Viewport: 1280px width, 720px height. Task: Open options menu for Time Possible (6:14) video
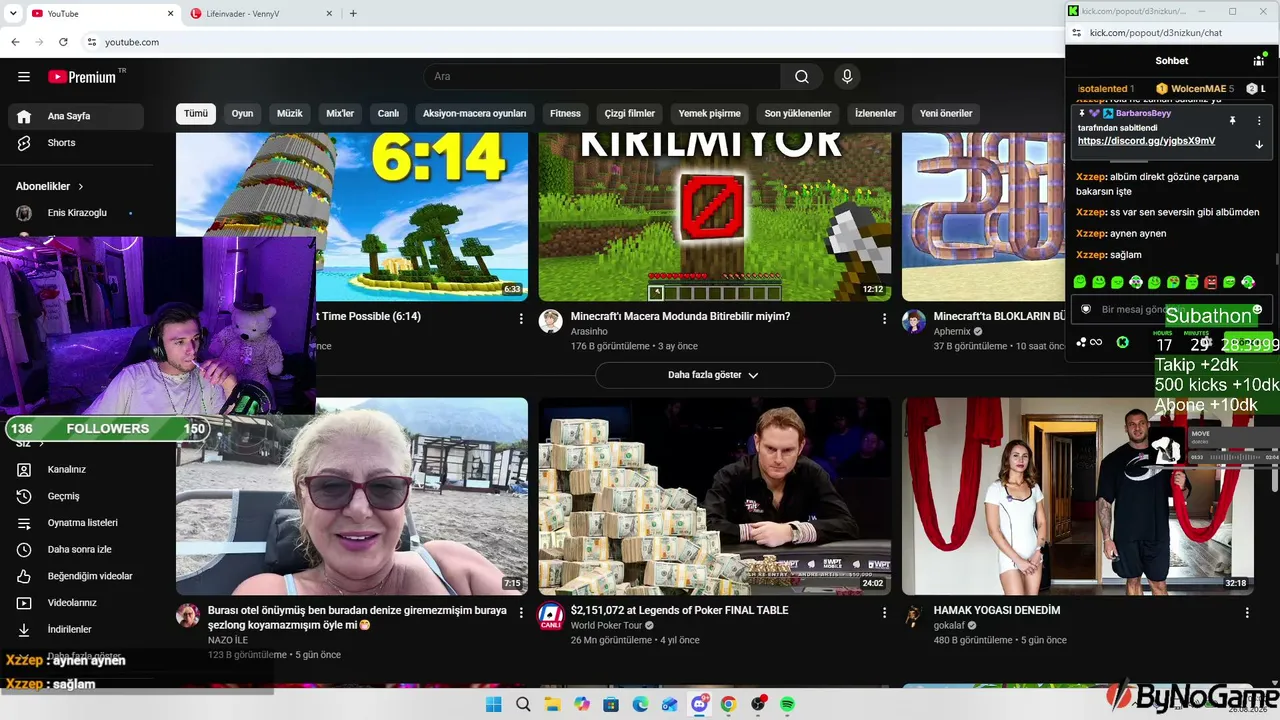(x=521, y=318)
